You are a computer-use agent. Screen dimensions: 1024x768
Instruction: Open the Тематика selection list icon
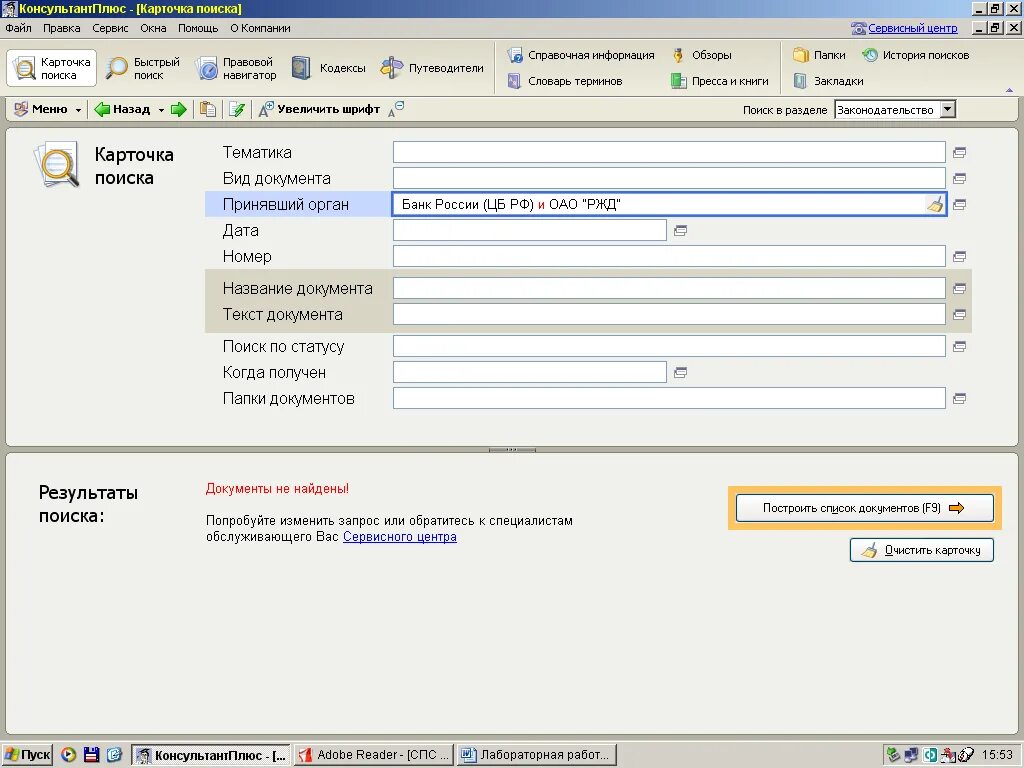(x=959, y=152)
